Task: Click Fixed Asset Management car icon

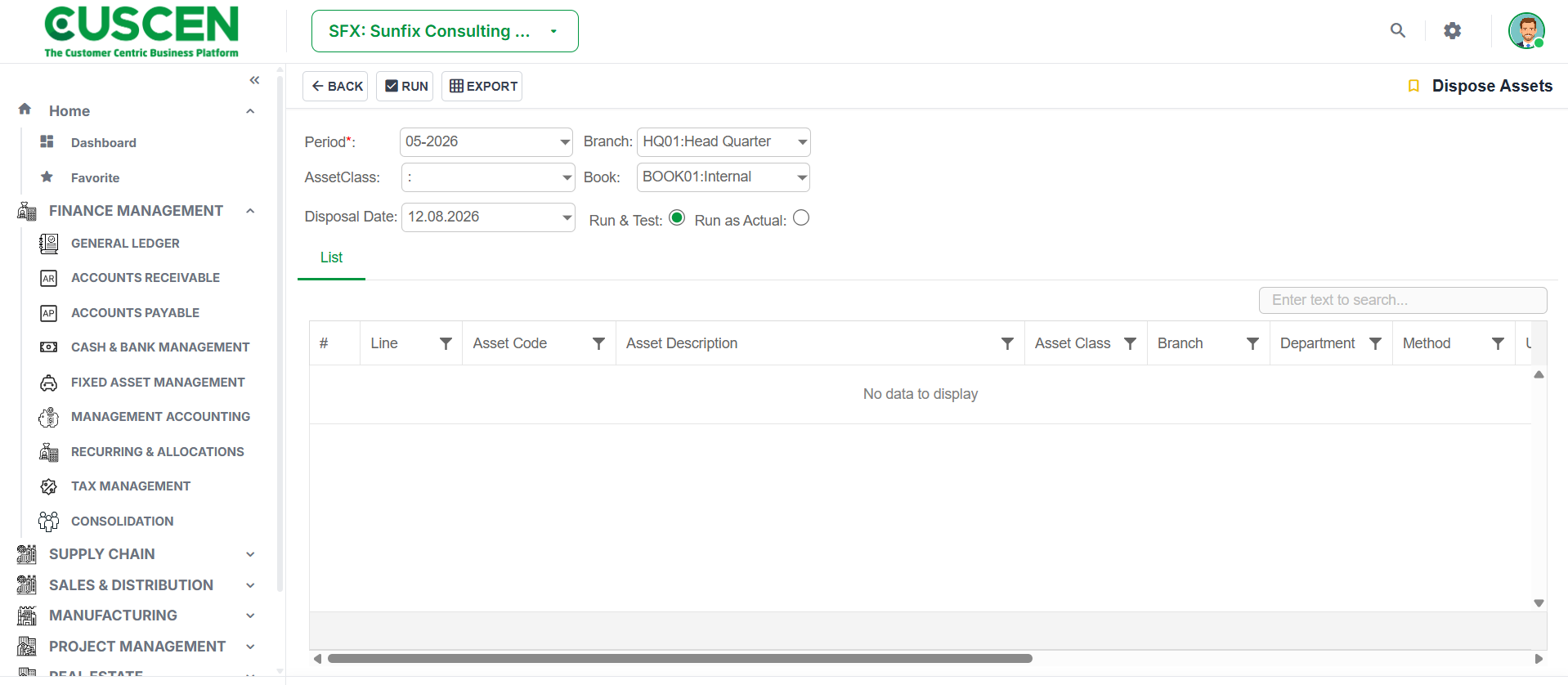Action: pyautogui.click(x=49, y=383)
